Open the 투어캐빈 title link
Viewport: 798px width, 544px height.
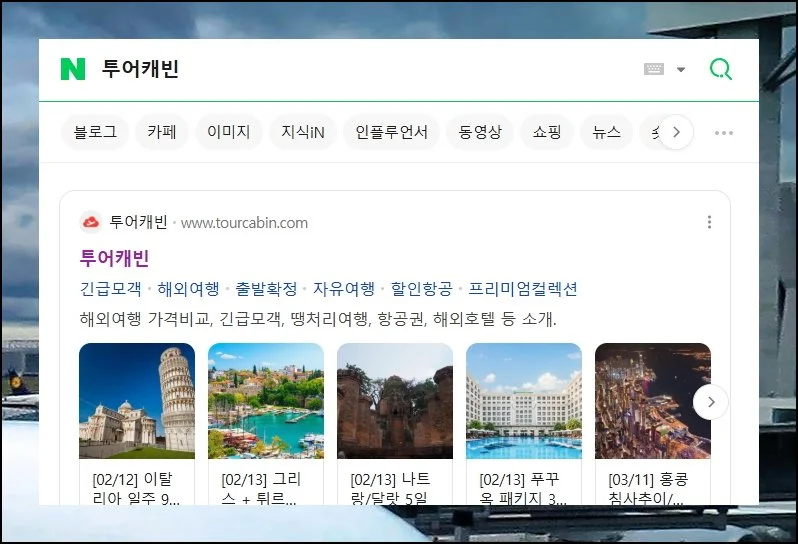pyautogui.click(x=114, y=258)
